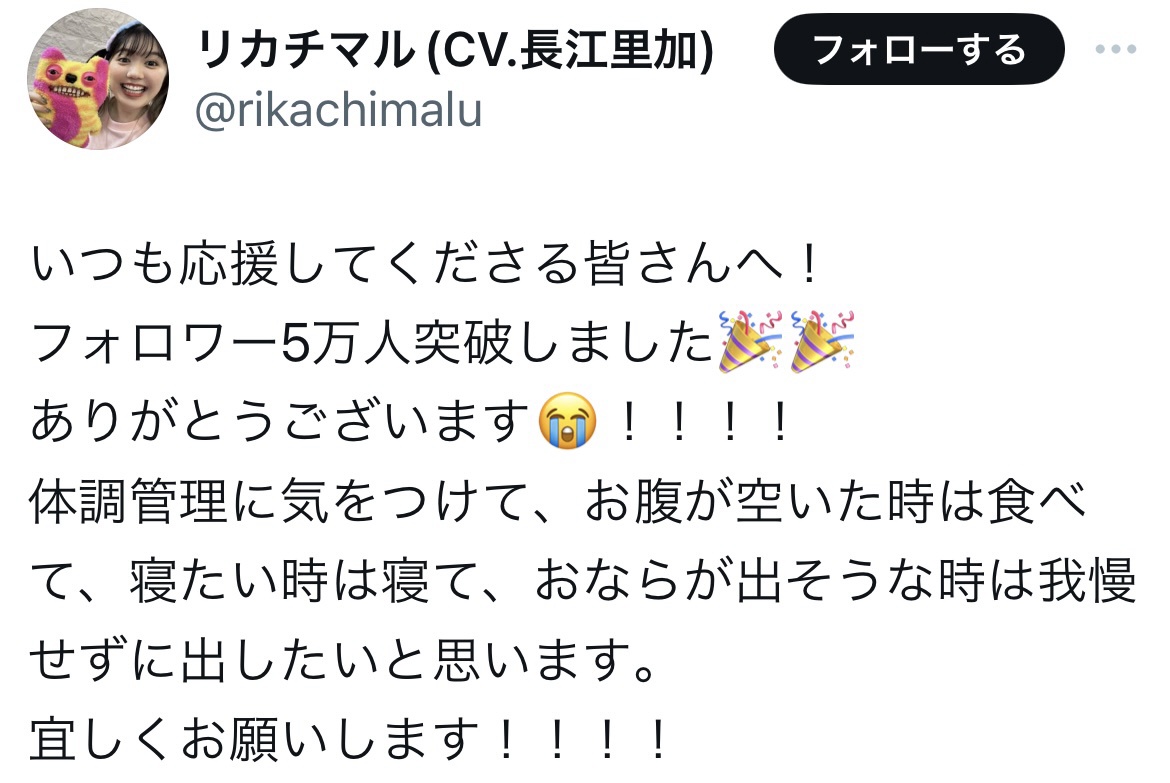Viewport: 1170px width, 783px height.
Task: Click the フォローする follow button
Action: point(919,49)
